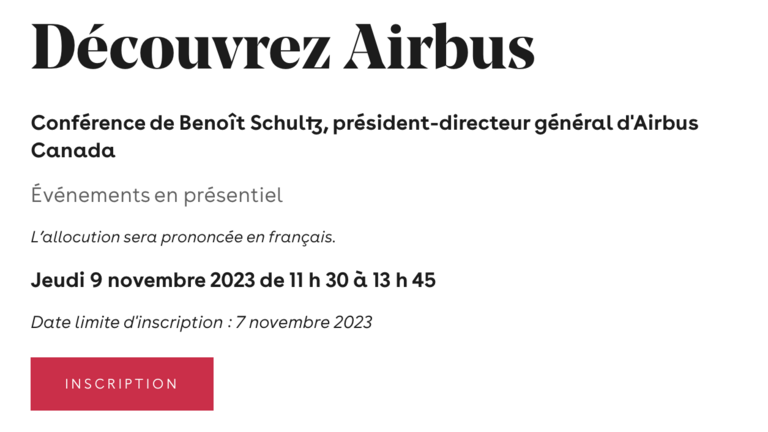This screenshot has height=432, width=768.
Task: Click the bold word "Jeudi"
Action: coord(58,280)
